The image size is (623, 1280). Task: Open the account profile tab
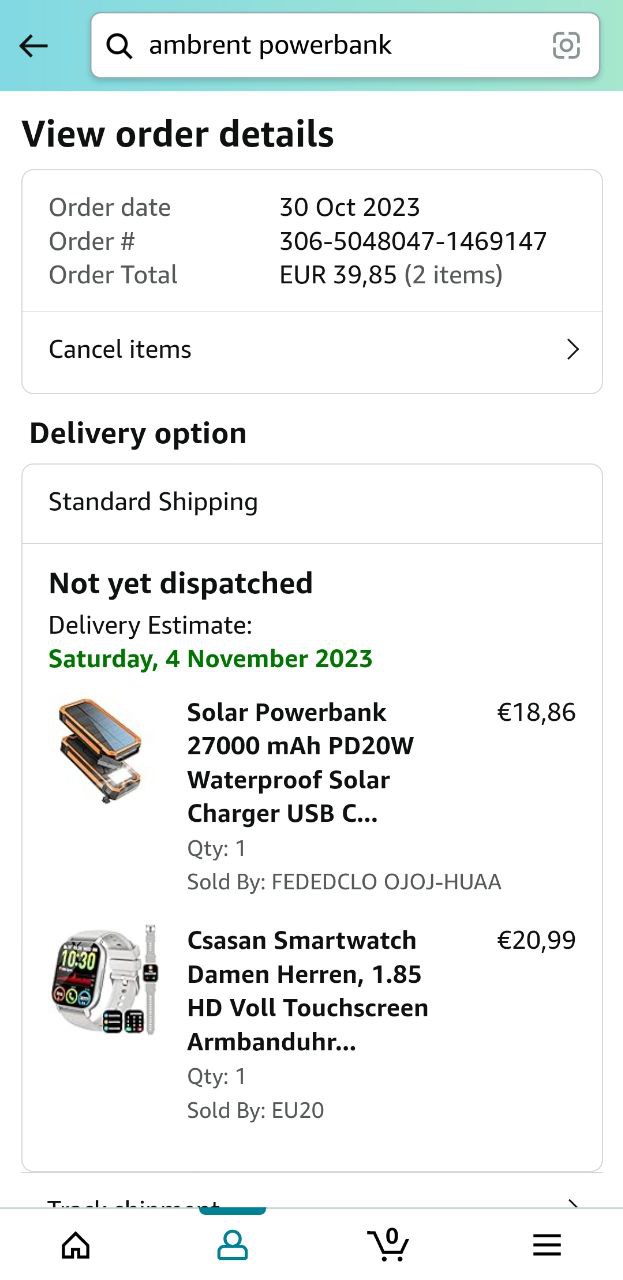coord(232,1244)
